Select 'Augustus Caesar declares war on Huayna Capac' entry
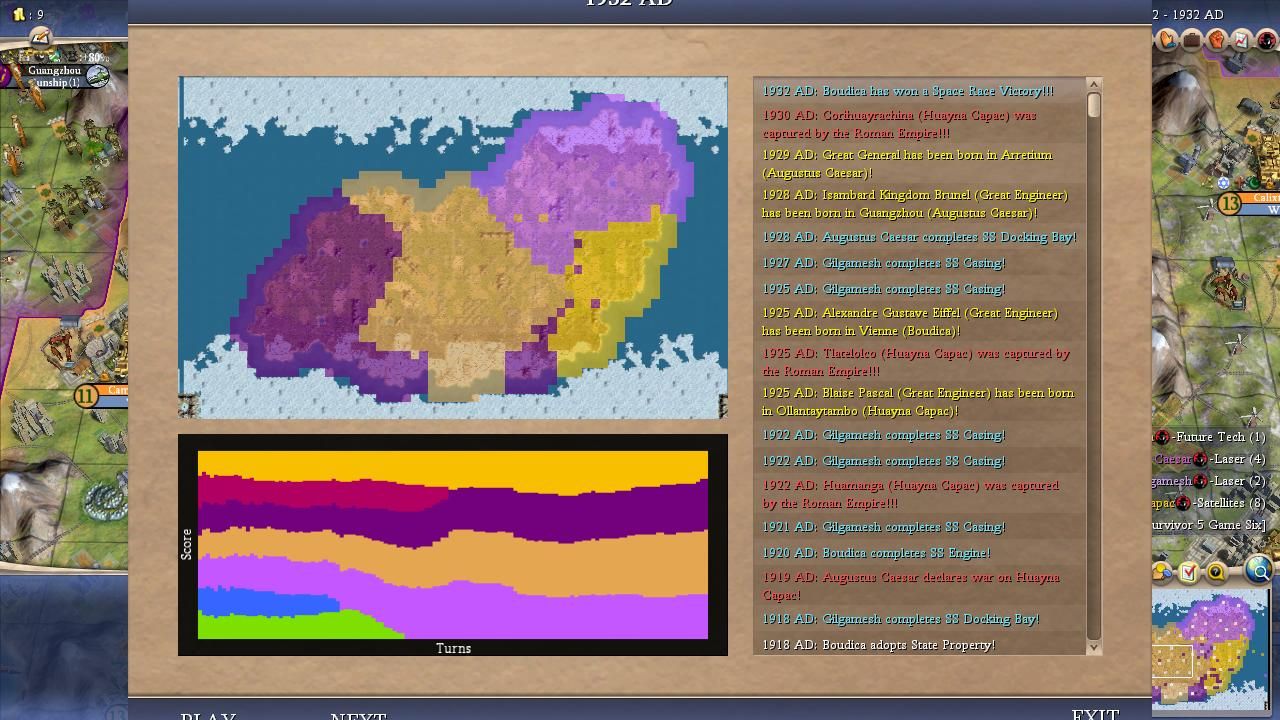This screenshot has height=720, width=1280. coord(919,586)
